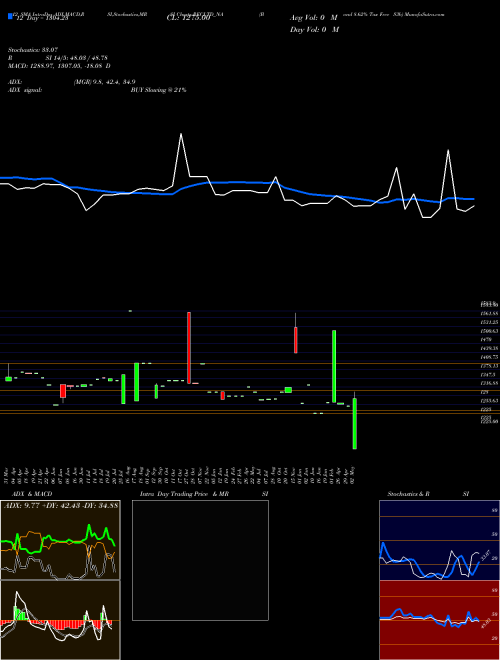
Task: Select the 'CL: 1275.00' closing price value
Action: click(191, 19)
